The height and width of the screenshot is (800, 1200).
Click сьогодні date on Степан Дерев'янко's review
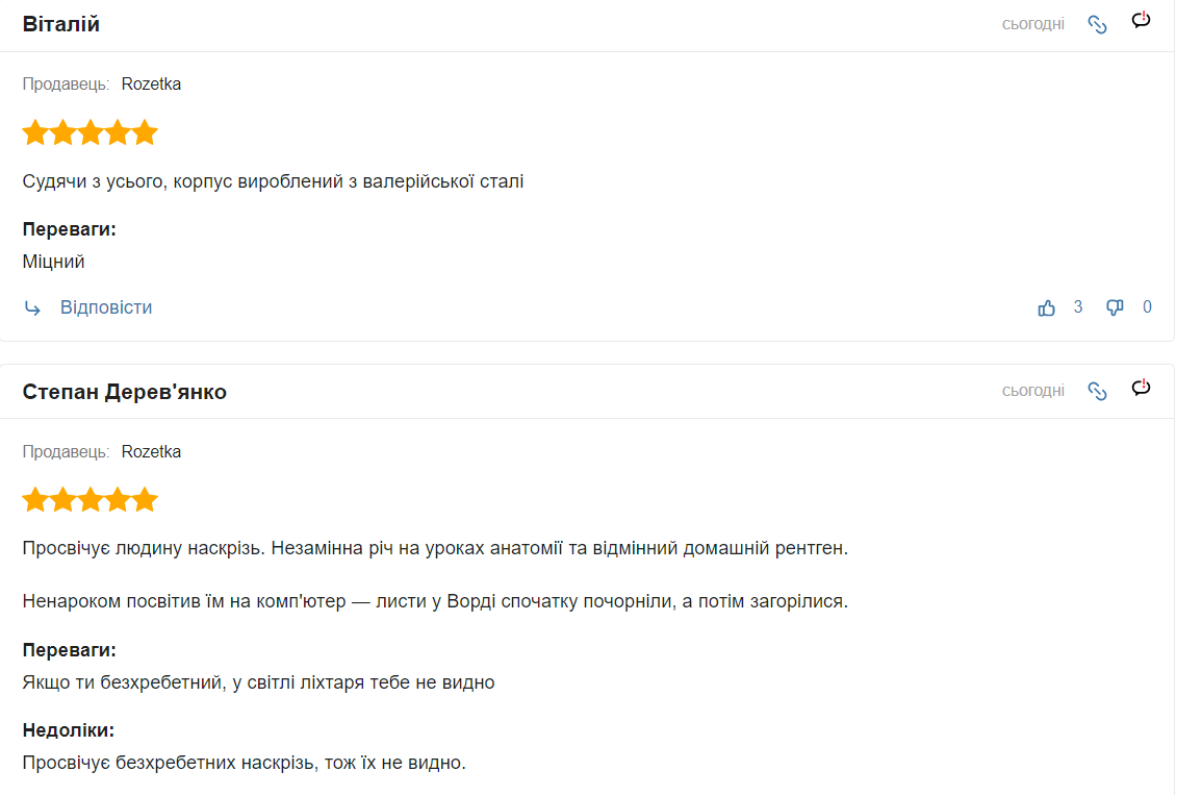(x=1033, y=391)
